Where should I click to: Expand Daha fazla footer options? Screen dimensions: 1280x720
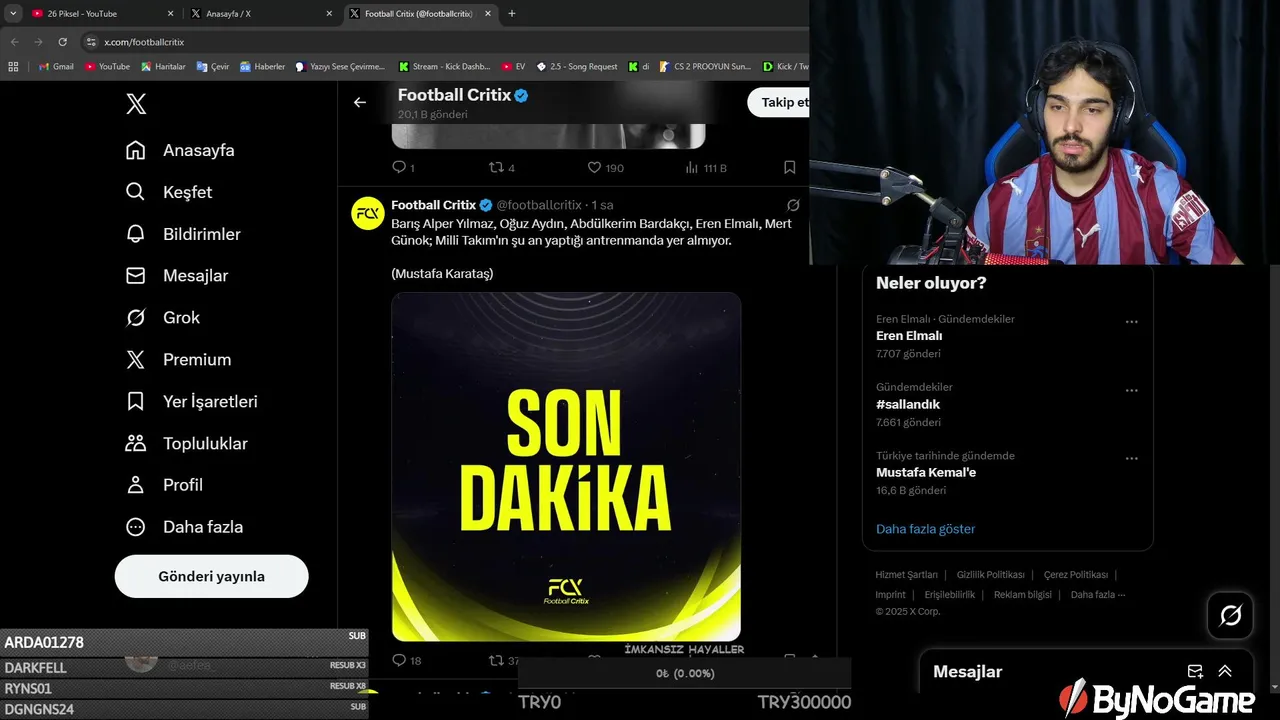(1098, 595)
